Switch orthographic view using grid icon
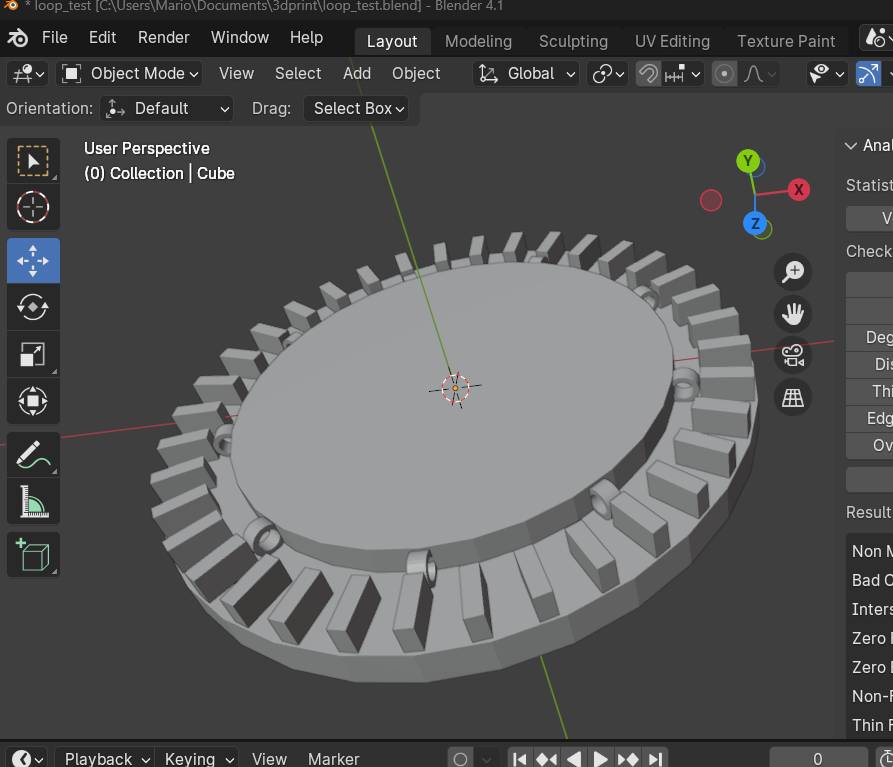Viewport: 893px width, 767px height. (793, 398)
